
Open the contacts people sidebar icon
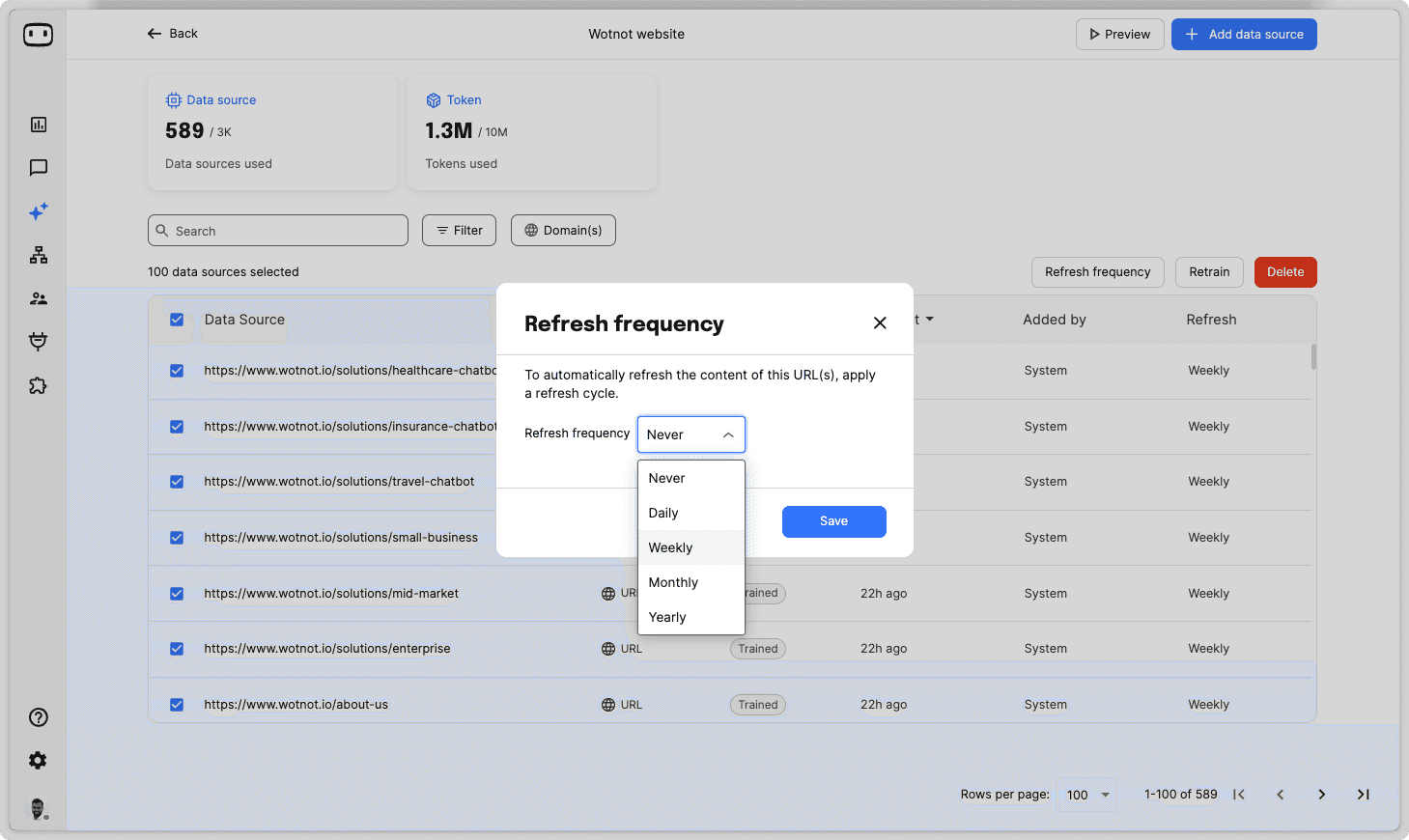point(39,298)
